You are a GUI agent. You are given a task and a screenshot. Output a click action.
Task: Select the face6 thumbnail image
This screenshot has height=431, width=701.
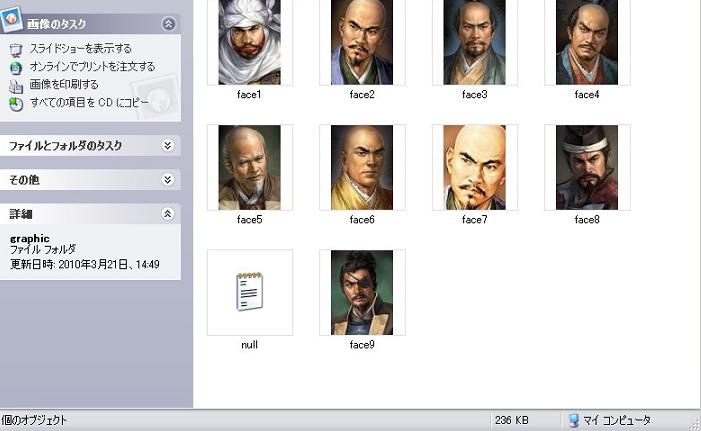click(x=362, y=168)
